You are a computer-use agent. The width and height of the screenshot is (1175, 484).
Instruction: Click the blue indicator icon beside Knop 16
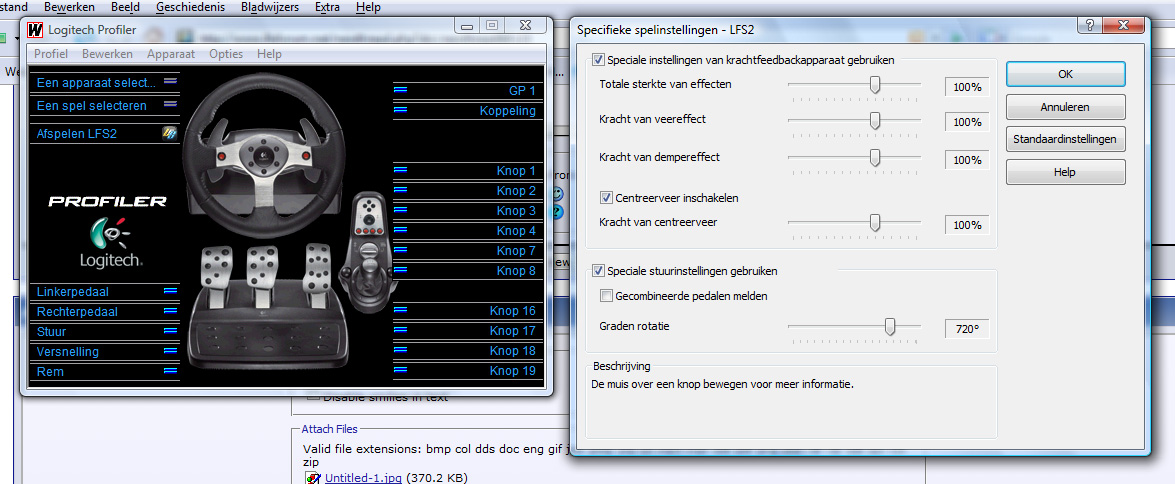(x=400, y=310)
